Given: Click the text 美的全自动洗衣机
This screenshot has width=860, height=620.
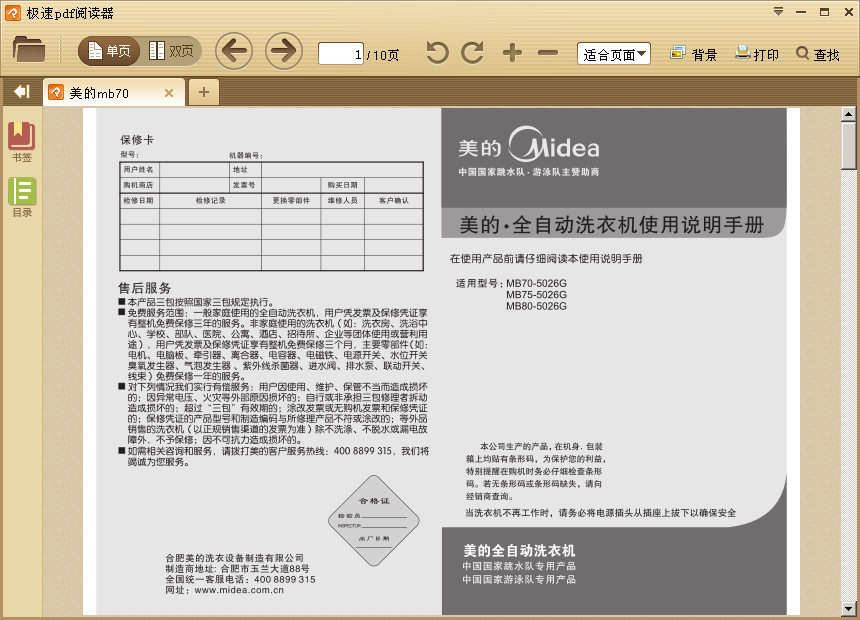Looking at the screenshot, I should pyautogui.click(x=519, y=551).
